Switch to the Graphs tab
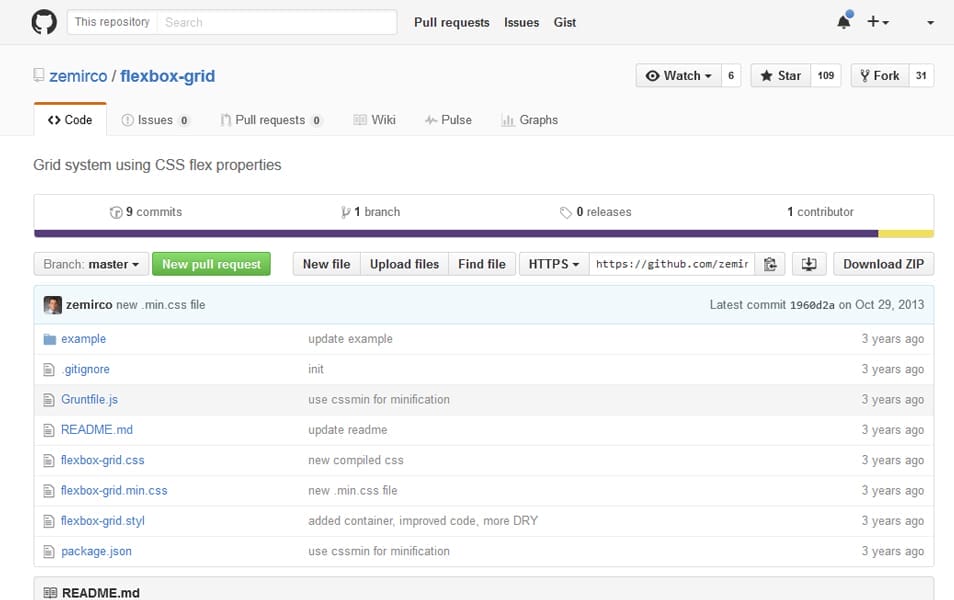The height and width of the screenshot is (600, 954). click(x=529, y=120)
